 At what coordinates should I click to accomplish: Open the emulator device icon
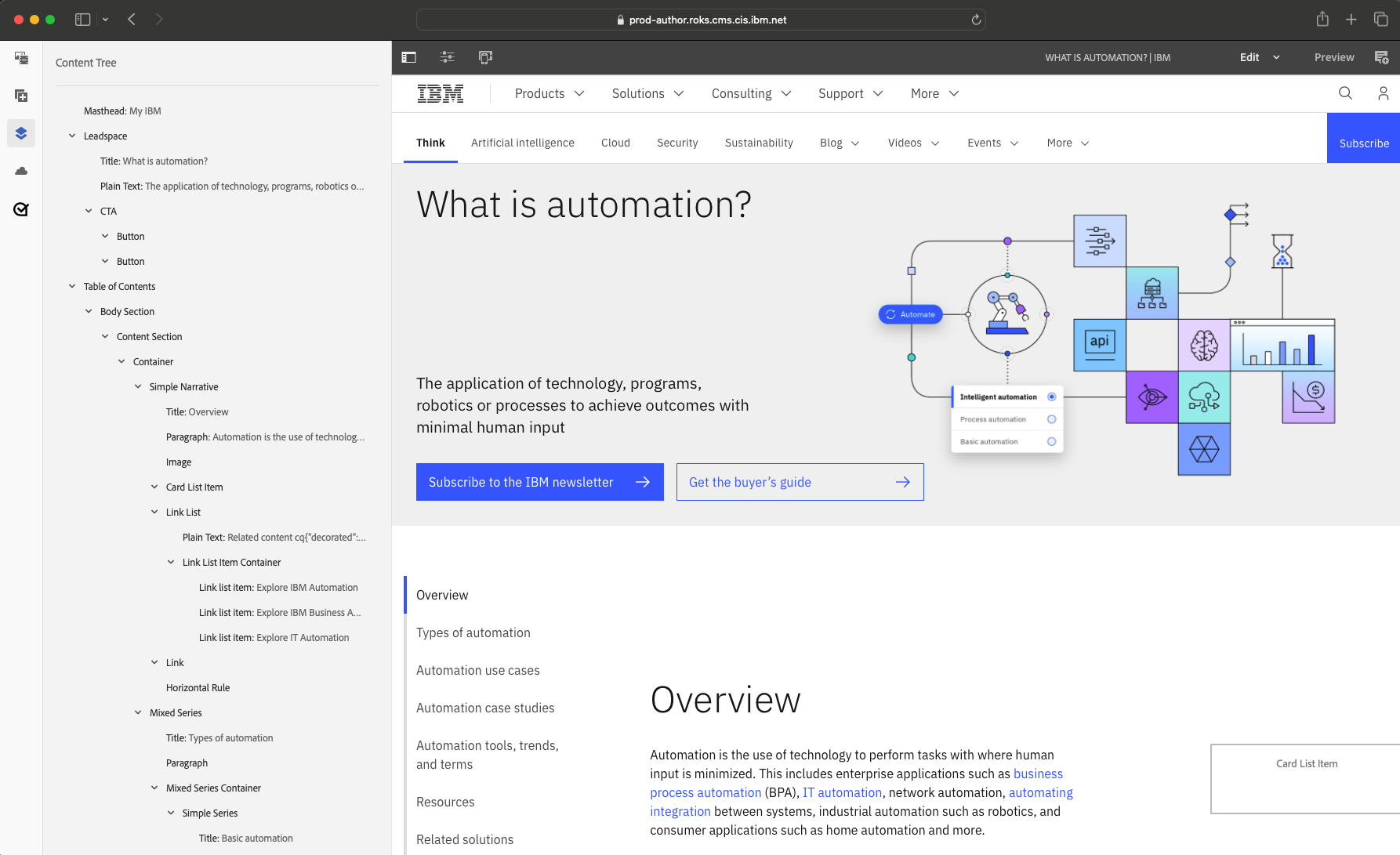[x=485, y=57]
